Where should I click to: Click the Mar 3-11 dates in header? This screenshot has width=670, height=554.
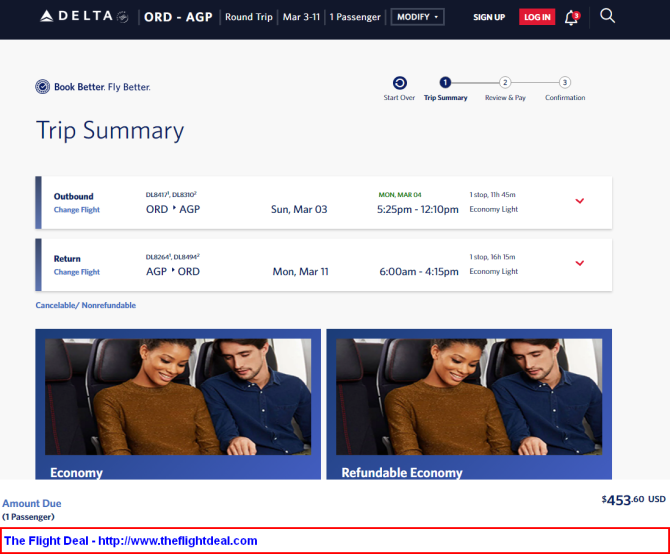[x=301, y=17]
